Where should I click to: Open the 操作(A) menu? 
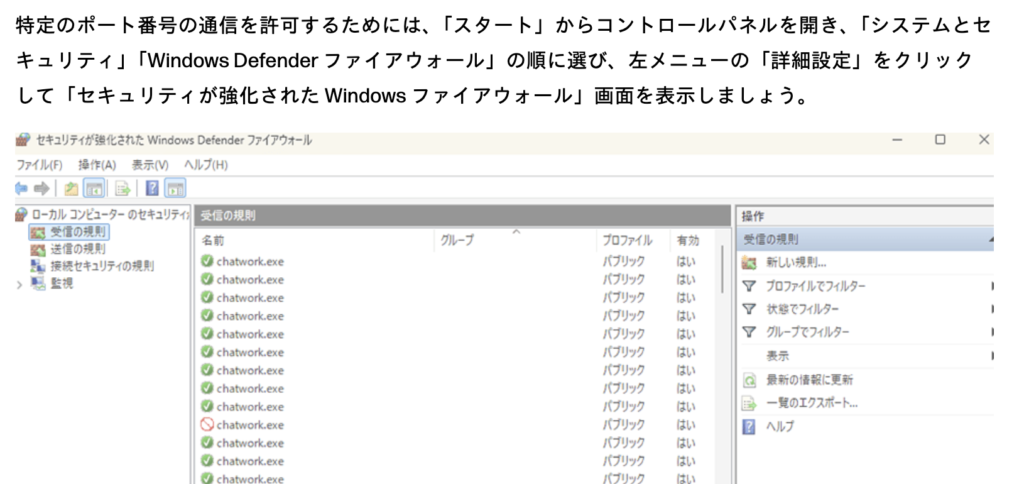click(x=97, y=164)
